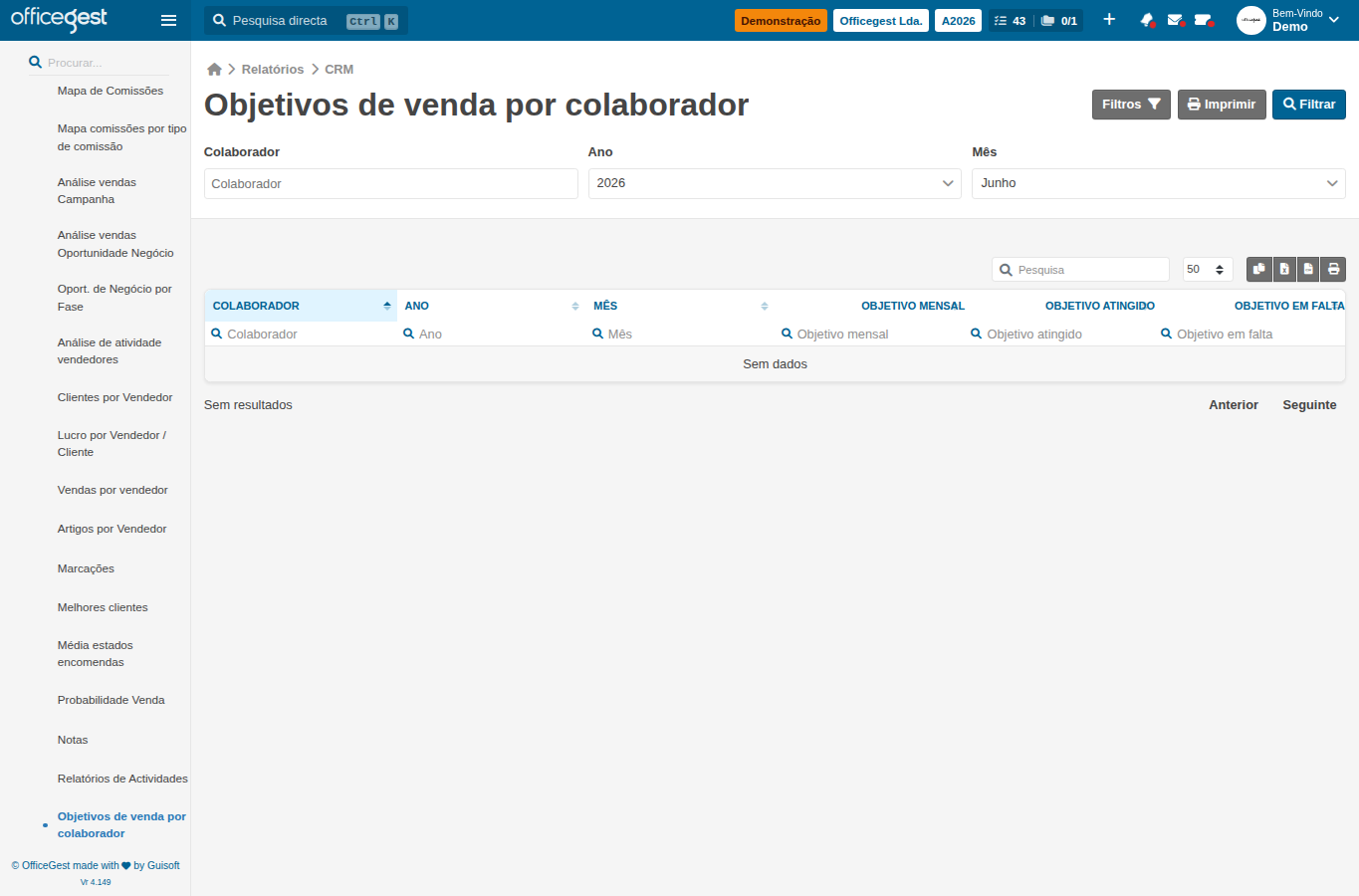Change page size selector showing 50
Screen dimensions: 1359x896
tap(1208, 270)
